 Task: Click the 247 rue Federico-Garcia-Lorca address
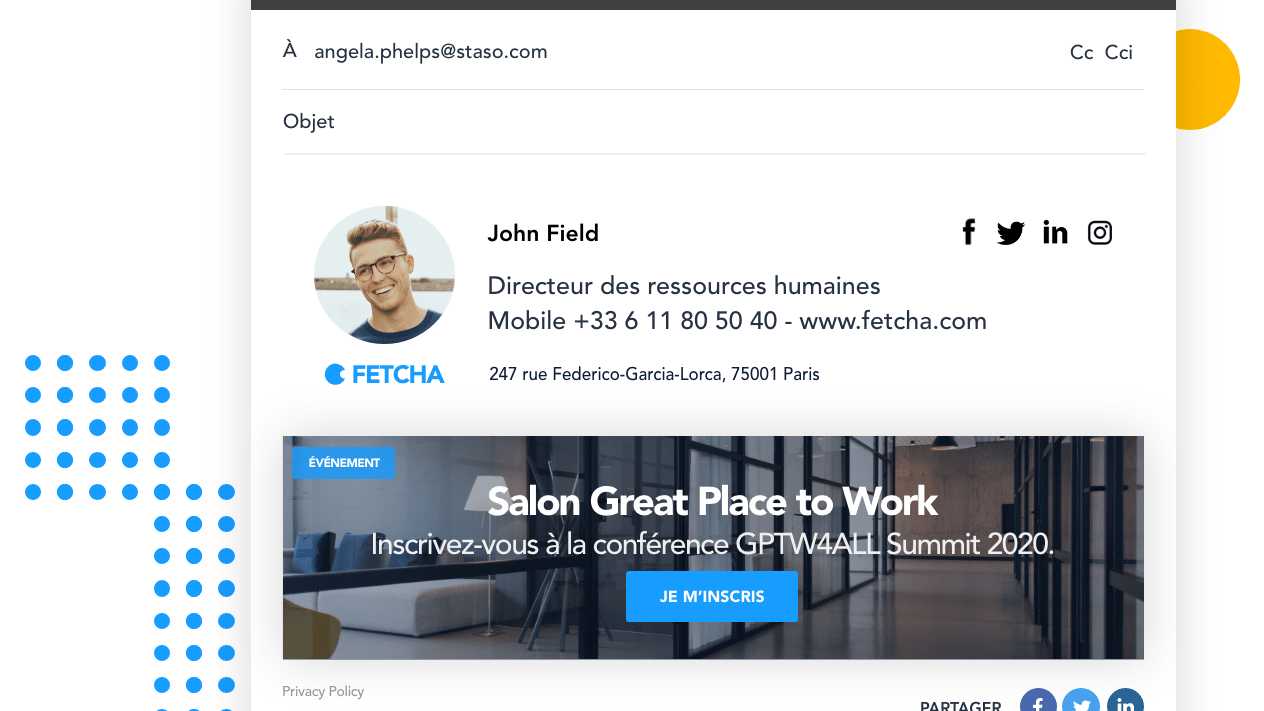tap(654, 375)
